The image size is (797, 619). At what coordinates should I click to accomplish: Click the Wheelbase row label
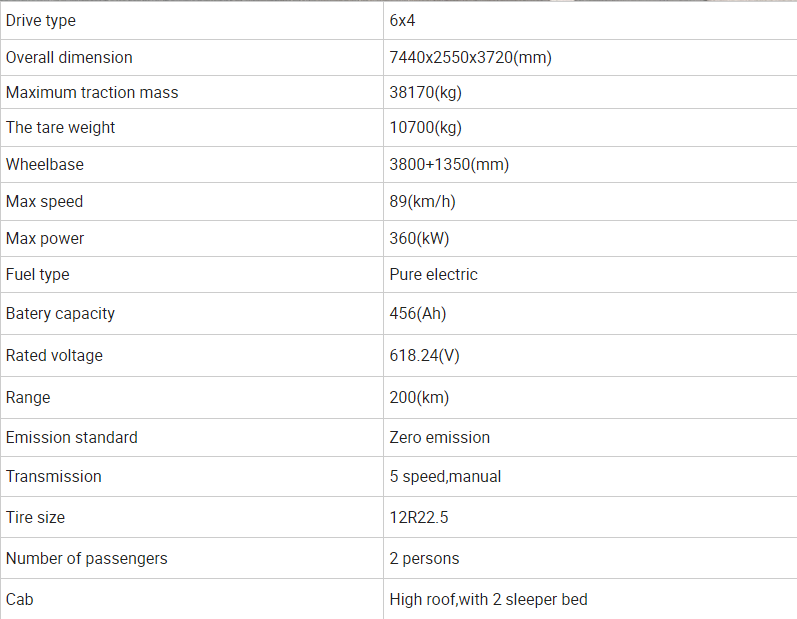45,165
